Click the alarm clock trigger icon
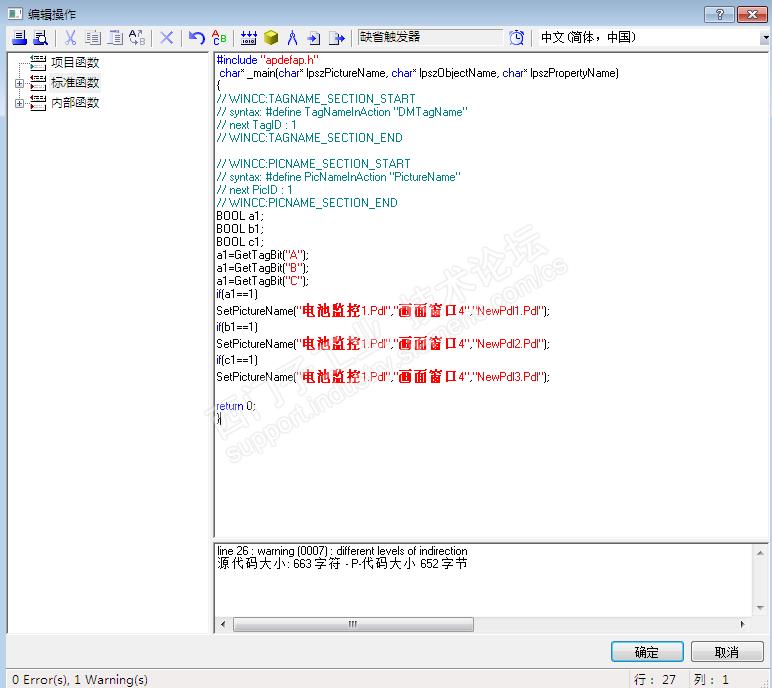 click(516, 37)
